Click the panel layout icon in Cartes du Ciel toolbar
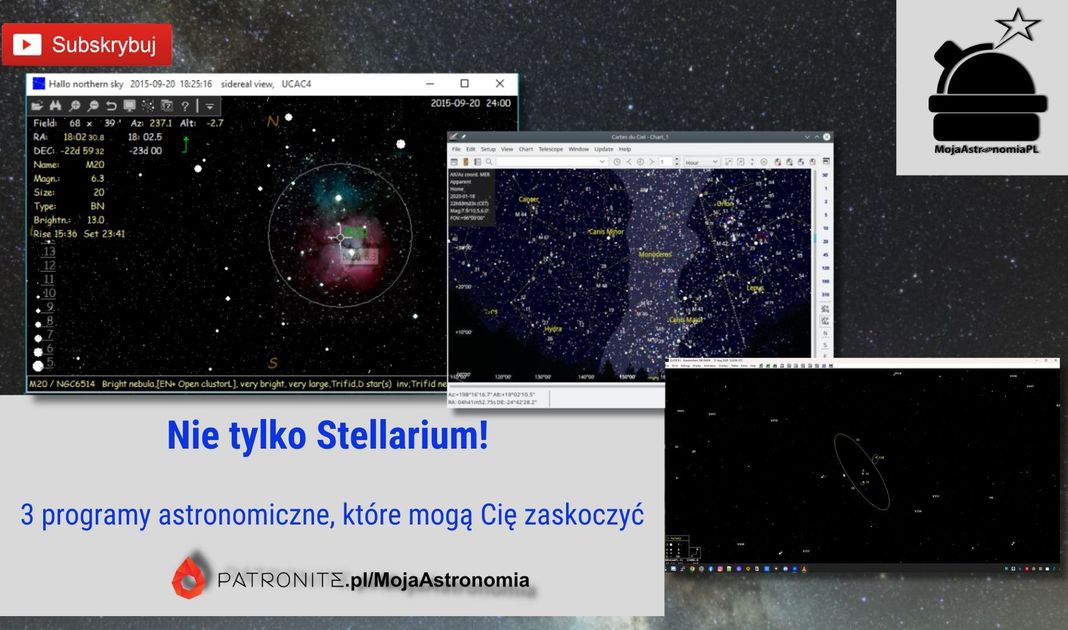The image size is (1068, 630). coord(477,162)
